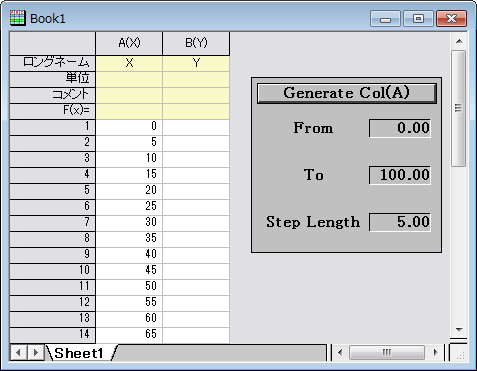Select row header 6
The image size is (477, 371).
pyautogui.click(x=53, y=207)
